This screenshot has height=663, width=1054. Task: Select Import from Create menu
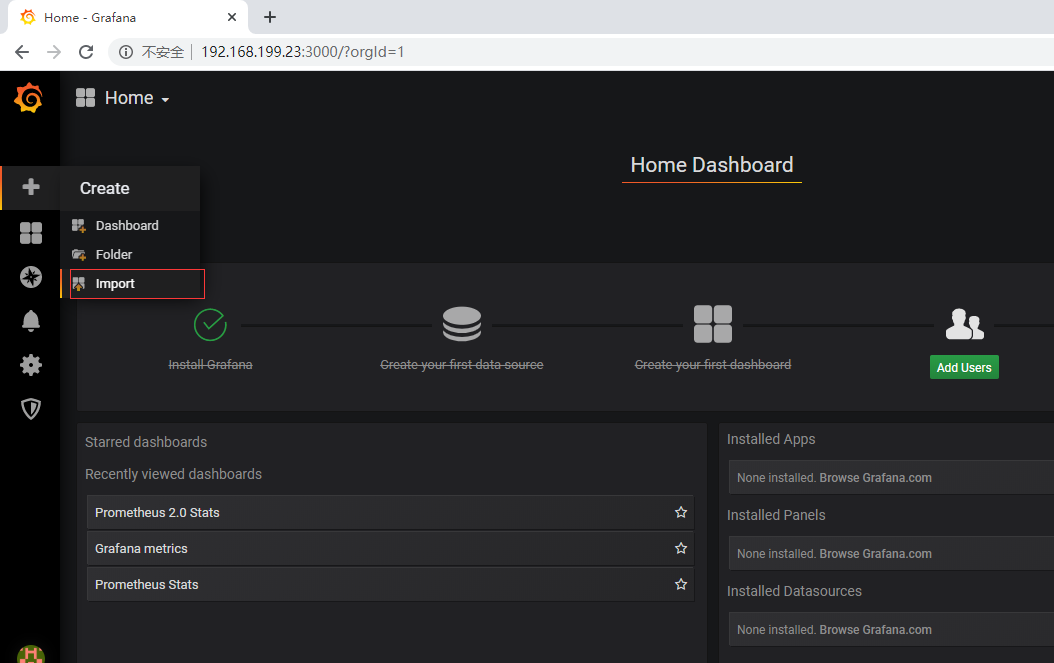[132, 284]
